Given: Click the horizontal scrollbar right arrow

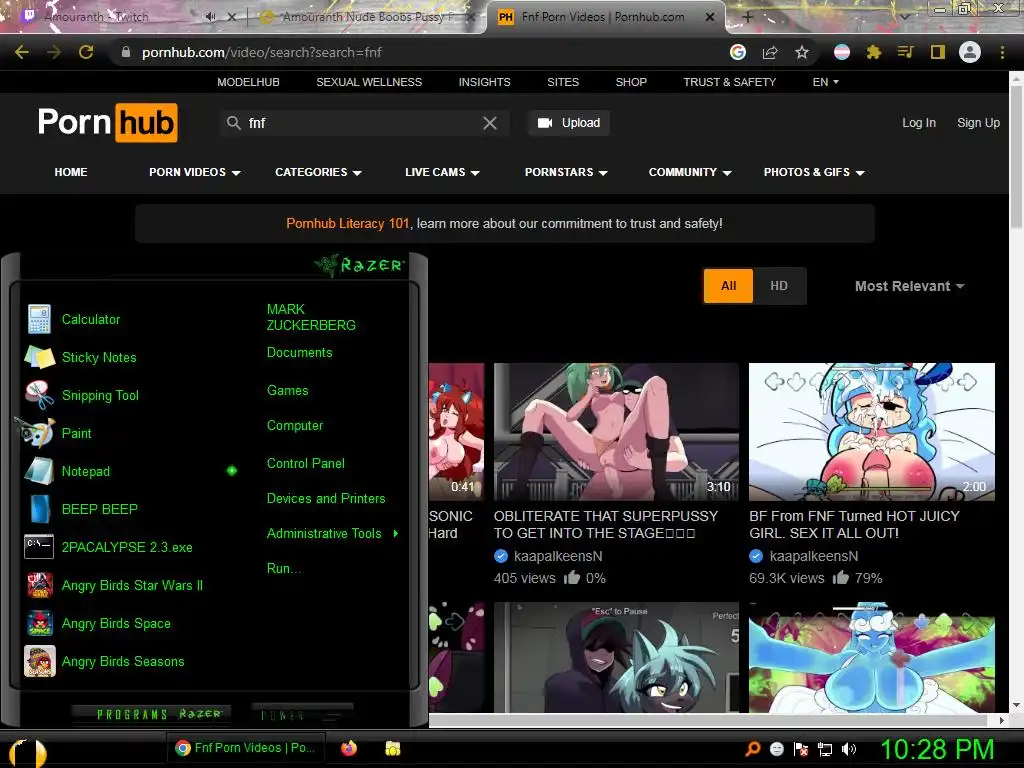Looking at the screenshot, I should point(1002,720).
